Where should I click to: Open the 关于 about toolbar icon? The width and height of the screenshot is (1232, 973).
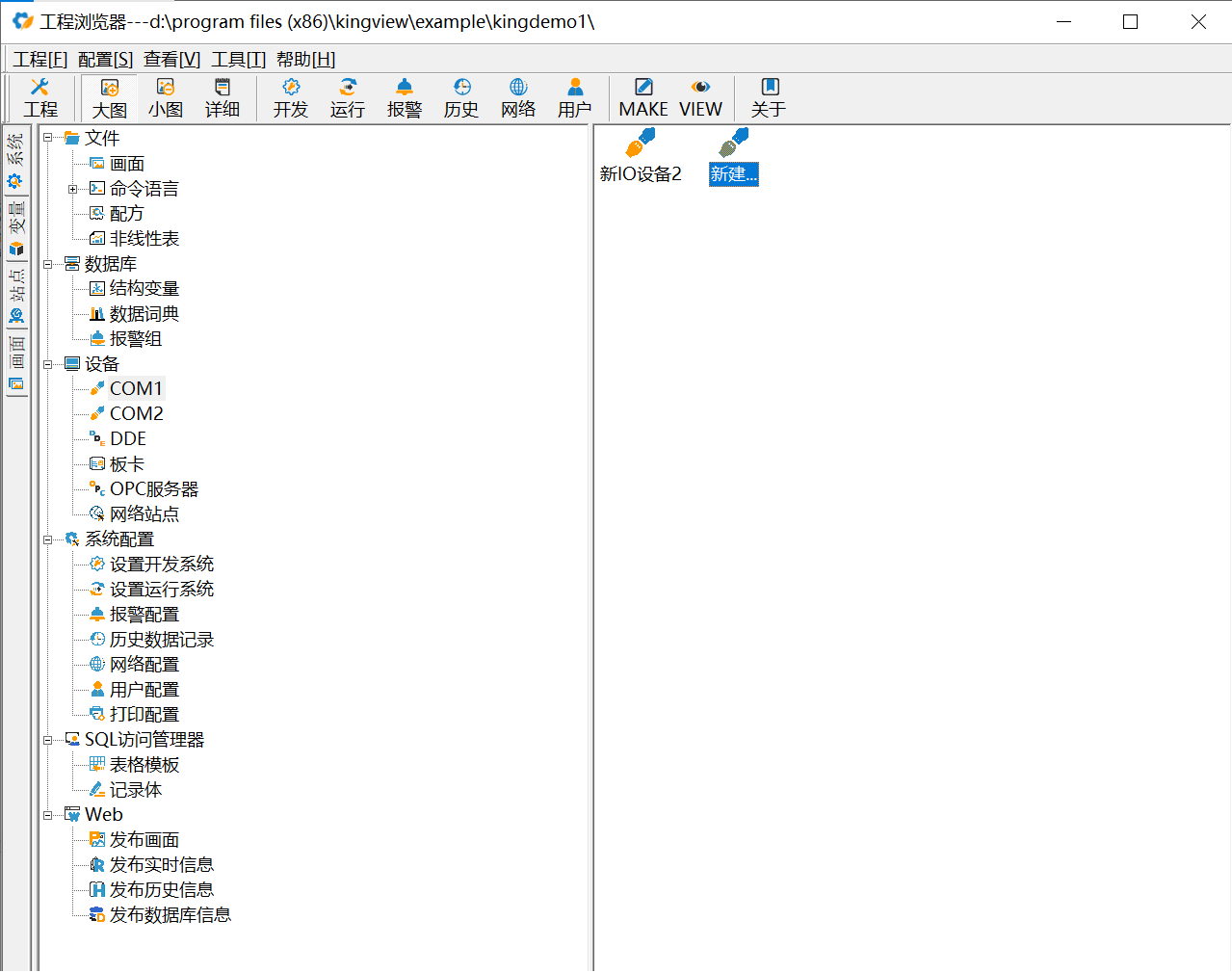pyautogui.click(x=769, y=98)
